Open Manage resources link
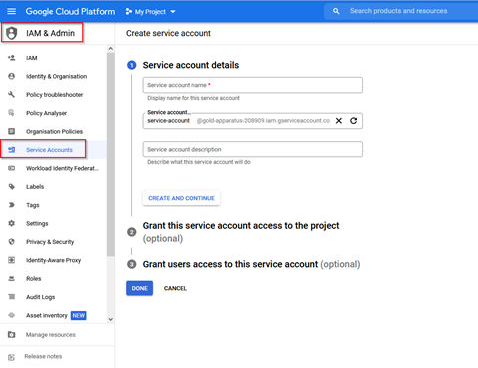The width and height of the screenshot is (478, 368). coord(51,334)
